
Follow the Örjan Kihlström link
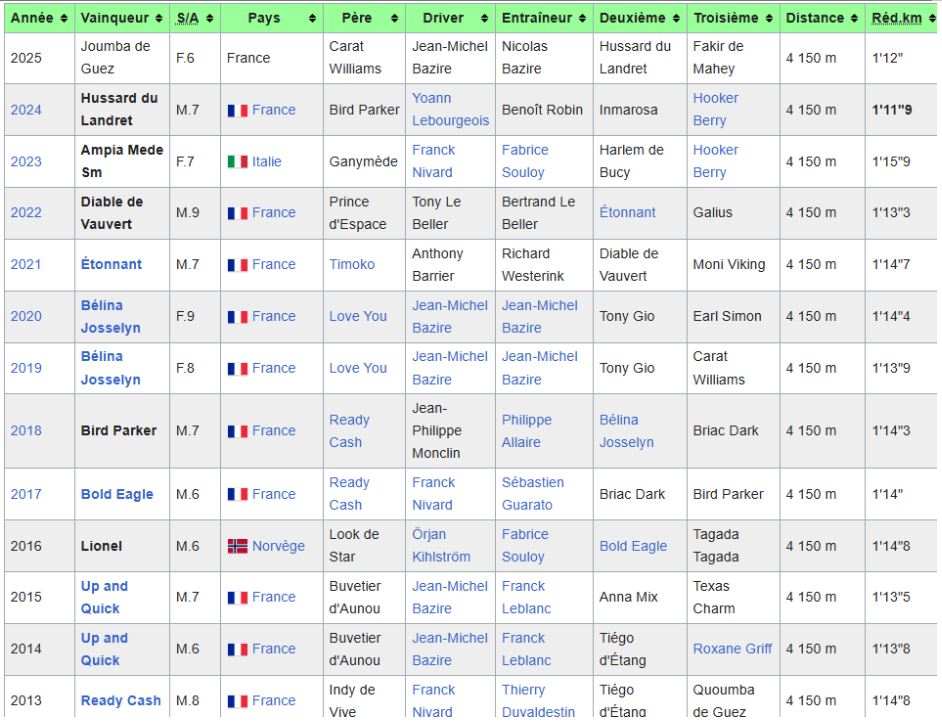(x=441, y=546)
